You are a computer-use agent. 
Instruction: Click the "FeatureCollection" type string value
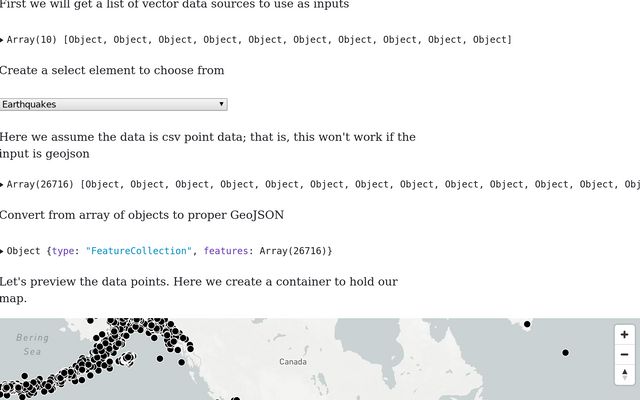pyautogui.click(x=138, y=251)
